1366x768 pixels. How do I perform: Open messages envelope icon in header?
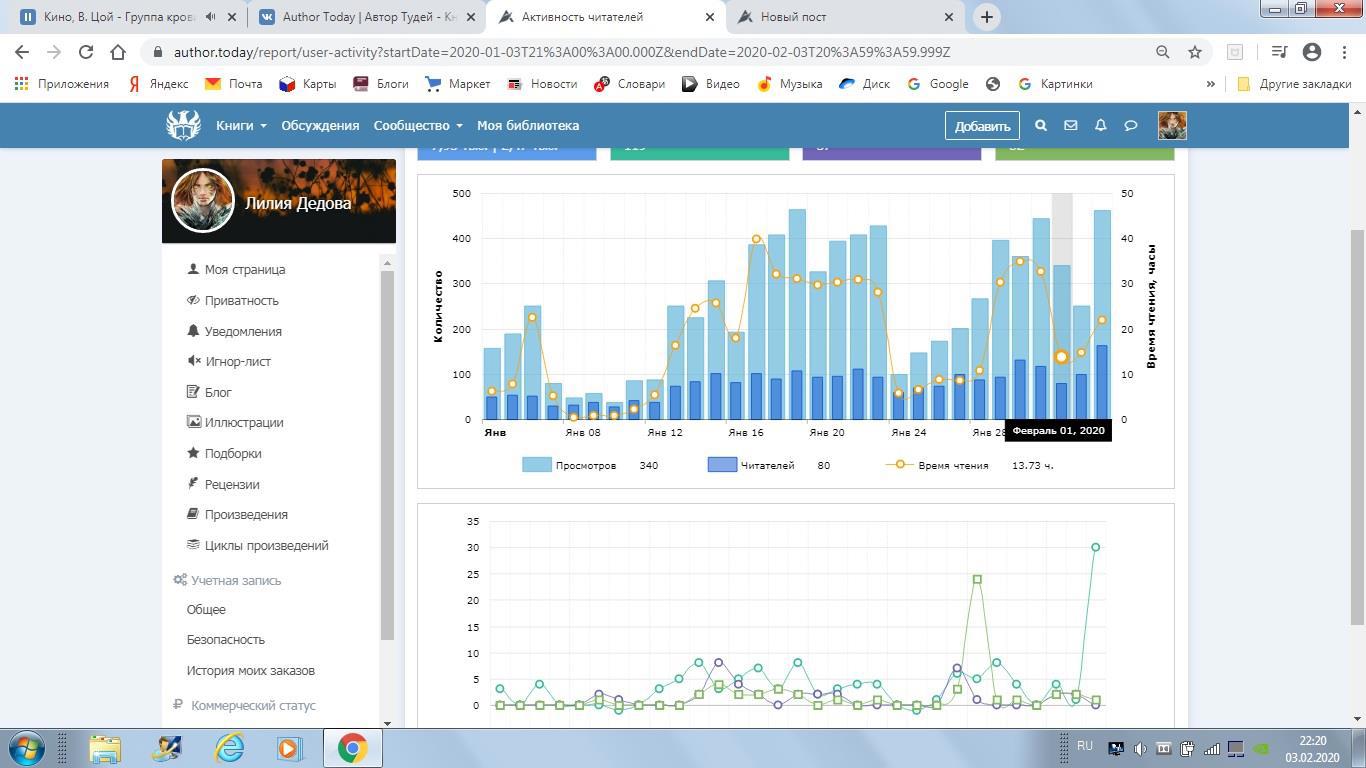point(1070,126)
